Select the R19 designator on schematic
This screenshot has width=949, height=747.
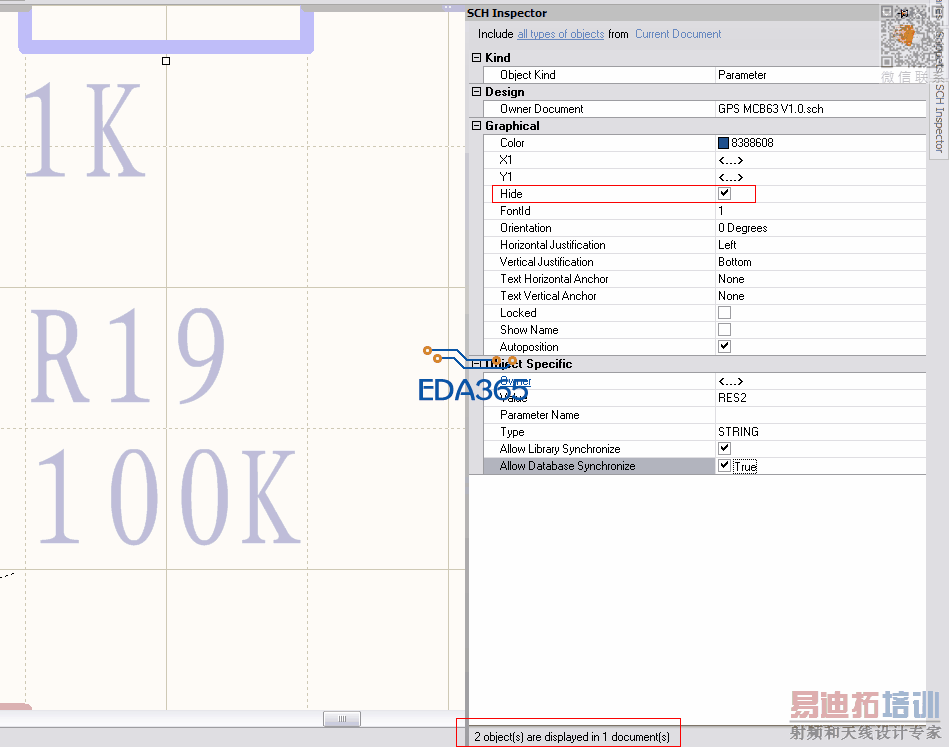click(x=128, y=356)
